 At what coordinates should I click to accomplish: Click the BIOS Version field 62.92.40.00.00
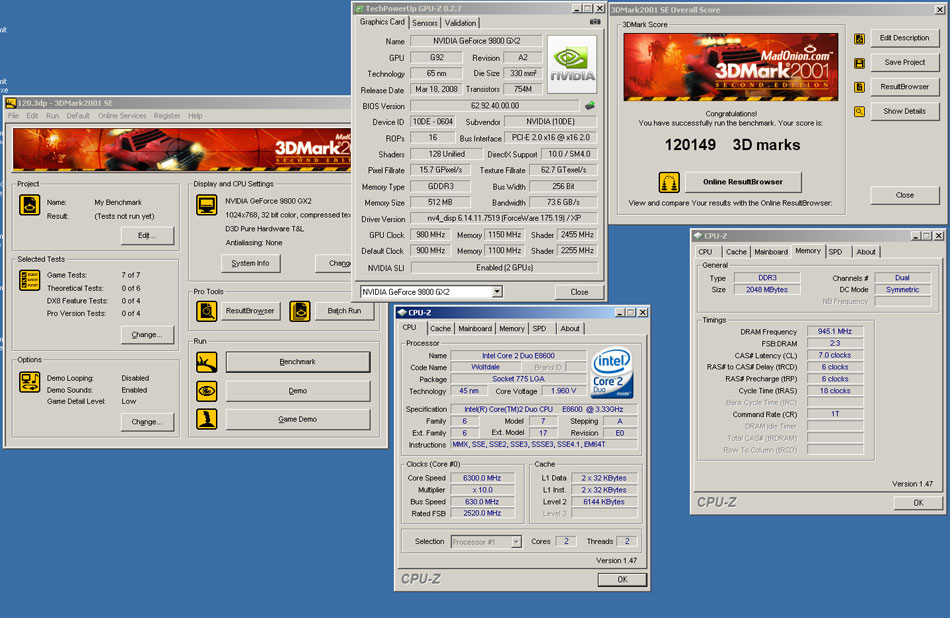pyautogui.click(x=494, y=105)
